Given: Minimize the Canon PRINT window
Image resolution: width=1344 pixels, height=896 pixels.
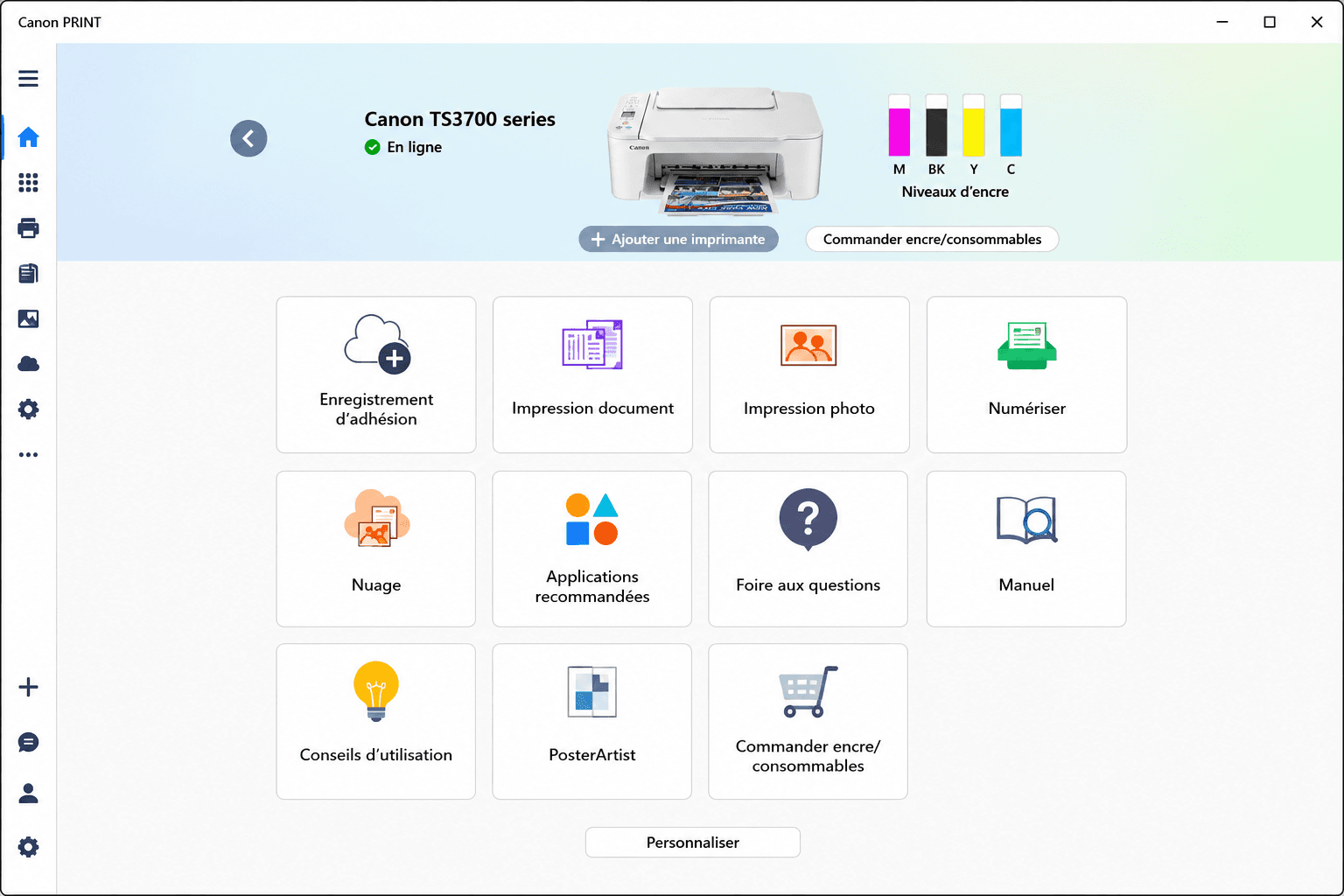Looking at the screenshot, I should click(x=1222, y=22).
